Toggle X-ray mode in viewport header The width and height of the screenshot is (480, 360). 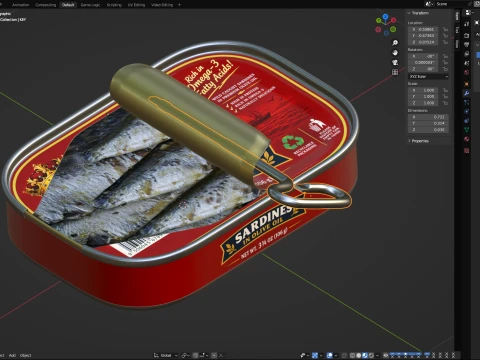[345, 355]
